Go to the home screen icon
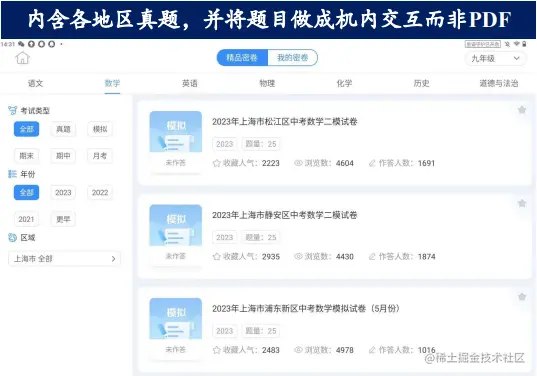This screenshot has height=376, width=537. [x=23, y=58]
